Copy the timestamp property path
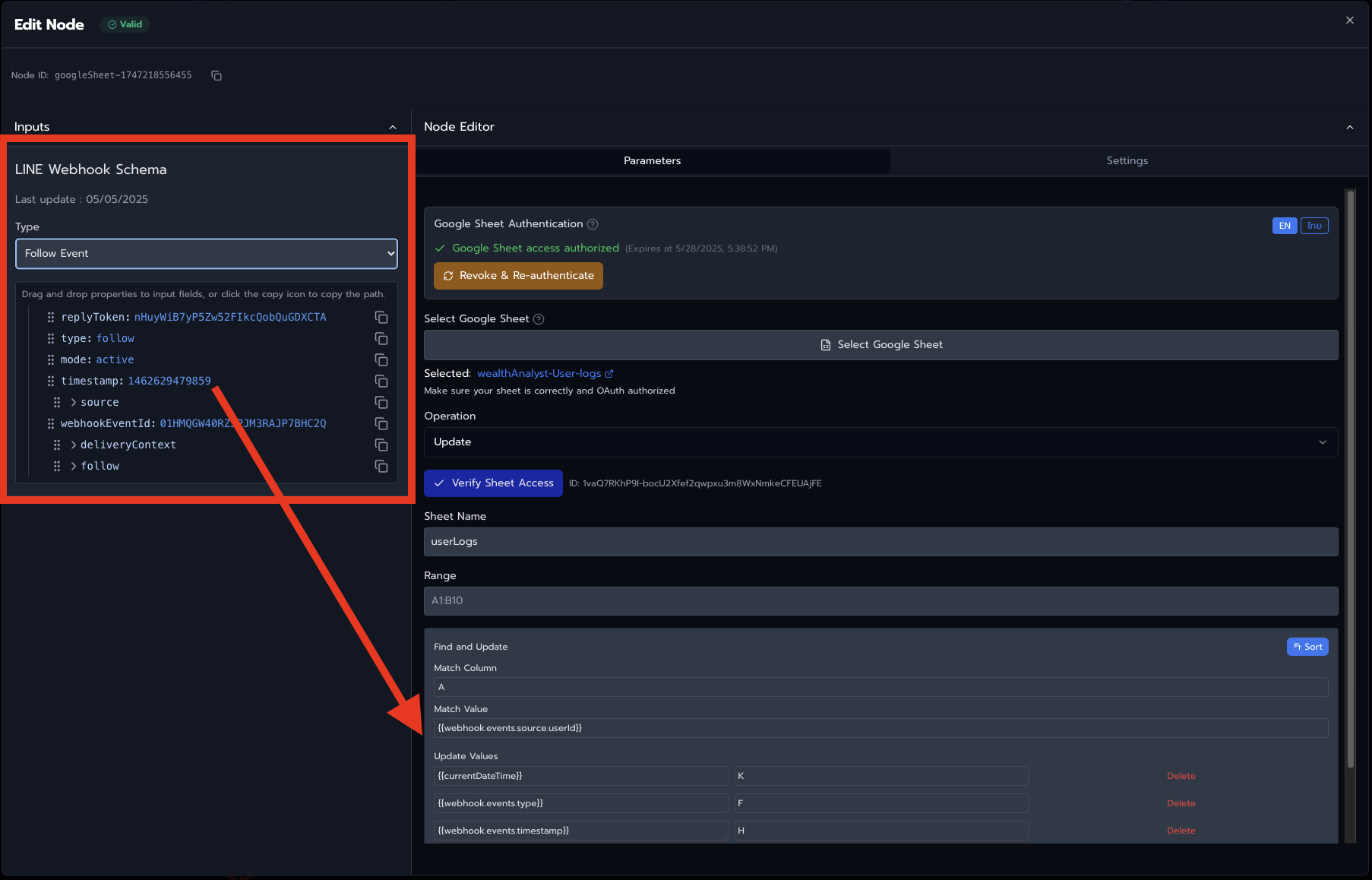The height and width of the screenshot is (880, 1372). 381,381
